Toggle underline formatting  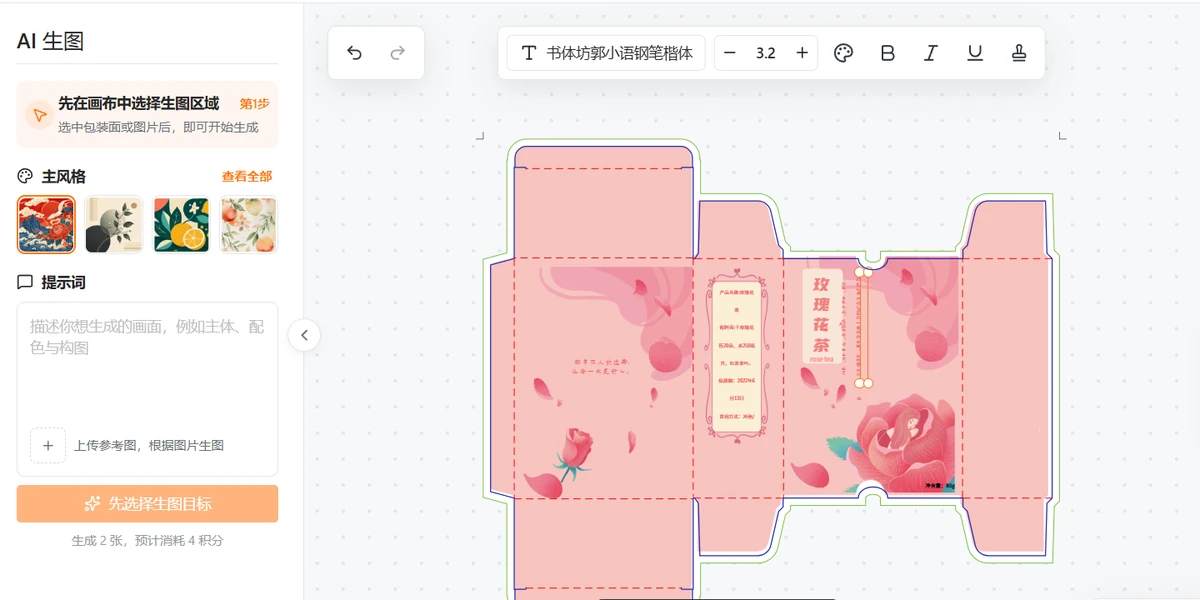[x=975, y=53]
